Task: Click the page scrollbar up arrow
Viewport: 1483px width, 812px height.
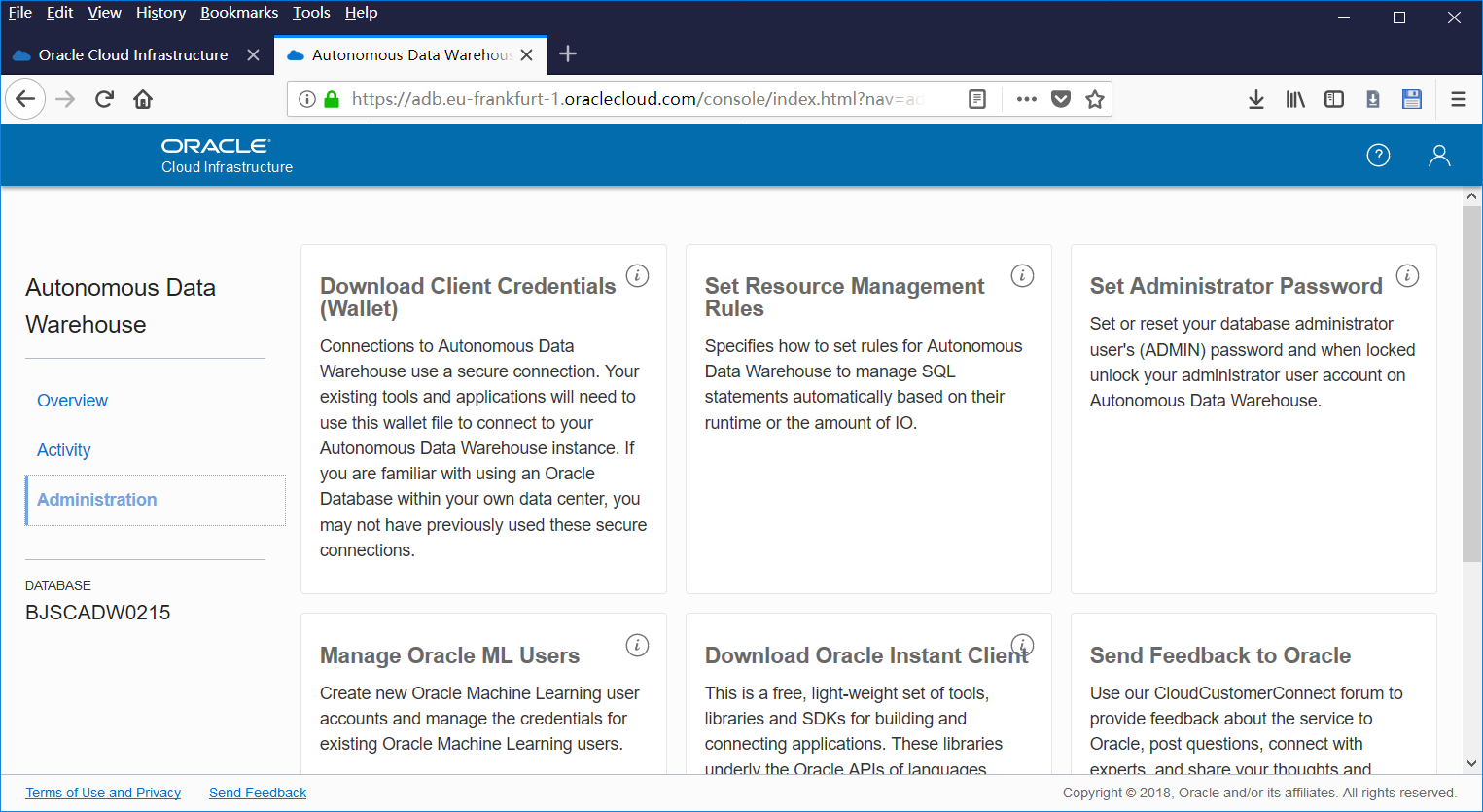Action: [x=1472, y=196]
